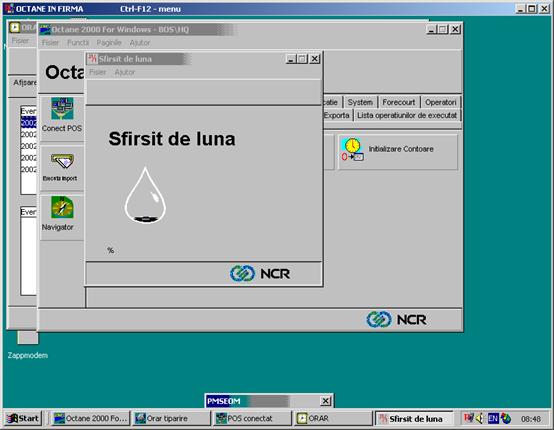
Task: Minimize the Sfirsit de luna window
Action: click(x=291, y=59)
